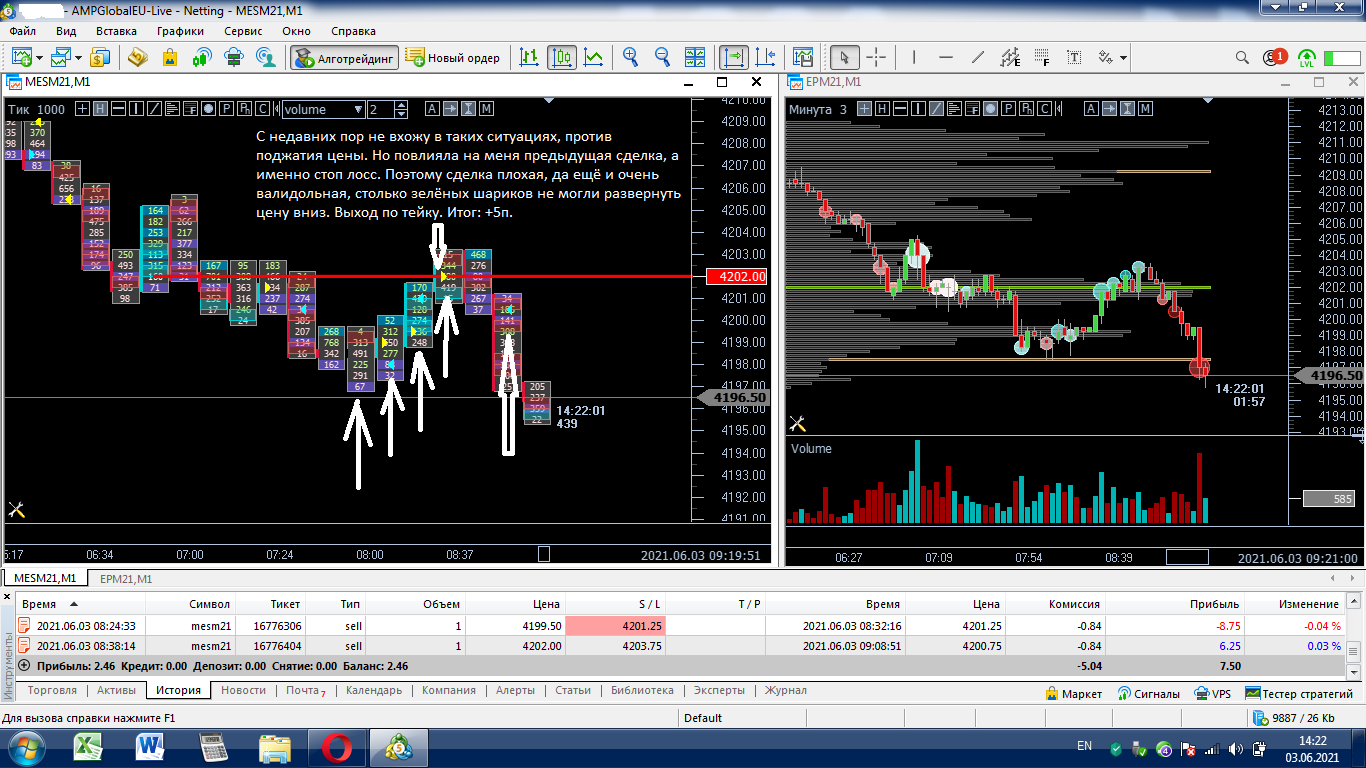Select the vertical line drawing tool
1366x768 pixels.
914,57
